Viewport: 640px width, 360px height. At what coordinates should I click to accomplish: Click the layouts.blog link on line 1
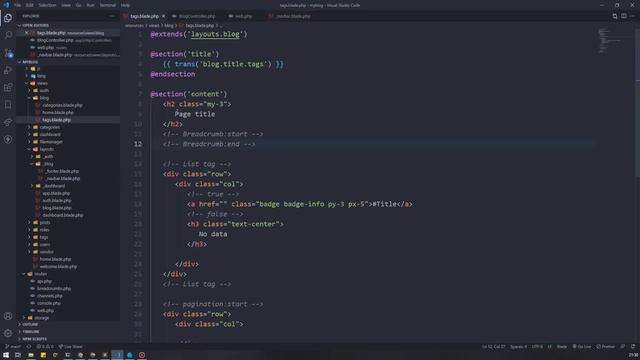pyautogui.click(x=215, y=34)
